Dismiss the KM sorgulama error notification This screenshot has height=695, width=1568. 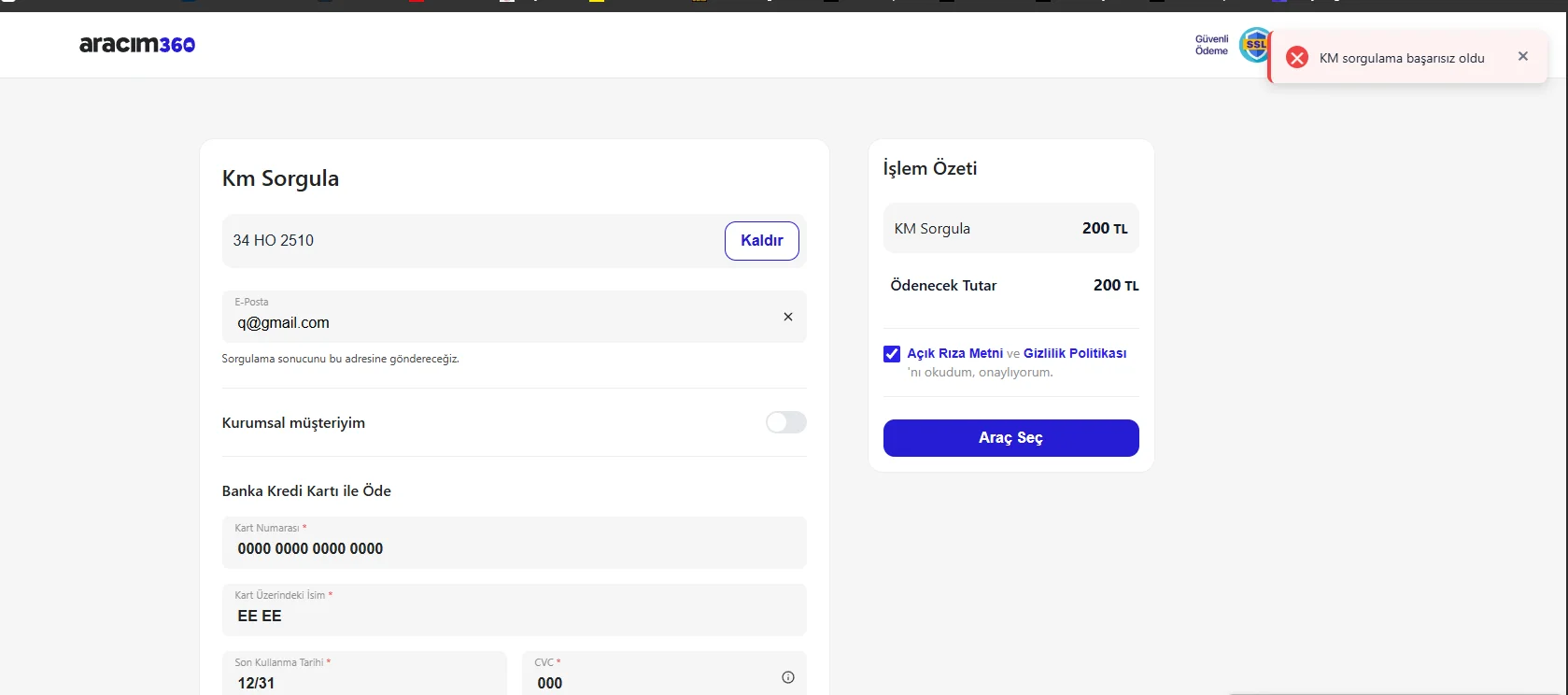pos(1522,57)
